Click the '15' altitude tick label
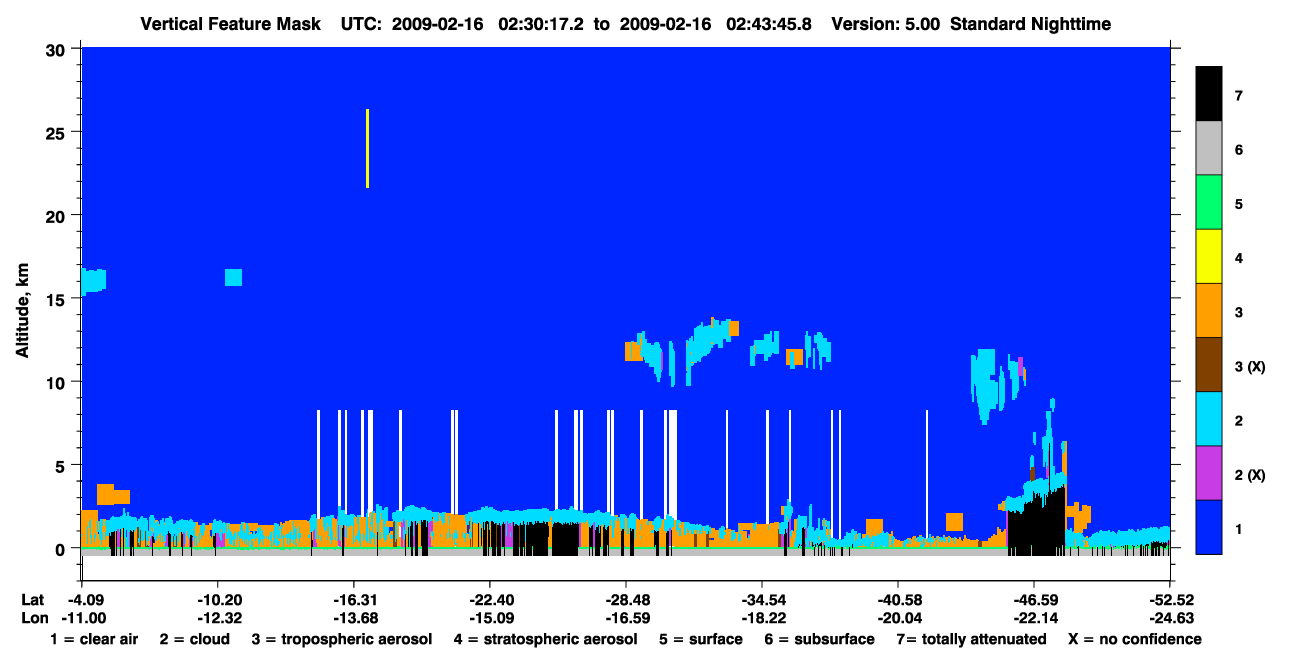Image resolution: width=1300 pixels, height=667 pixels. tap(58, 299)
